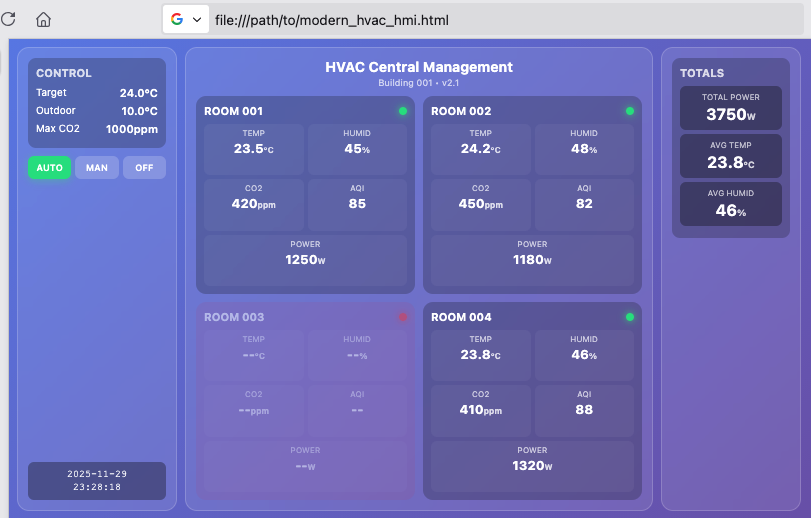811x518 pixels.
Task: Open the TOTAL POWER card
Action: coord(731,108)
